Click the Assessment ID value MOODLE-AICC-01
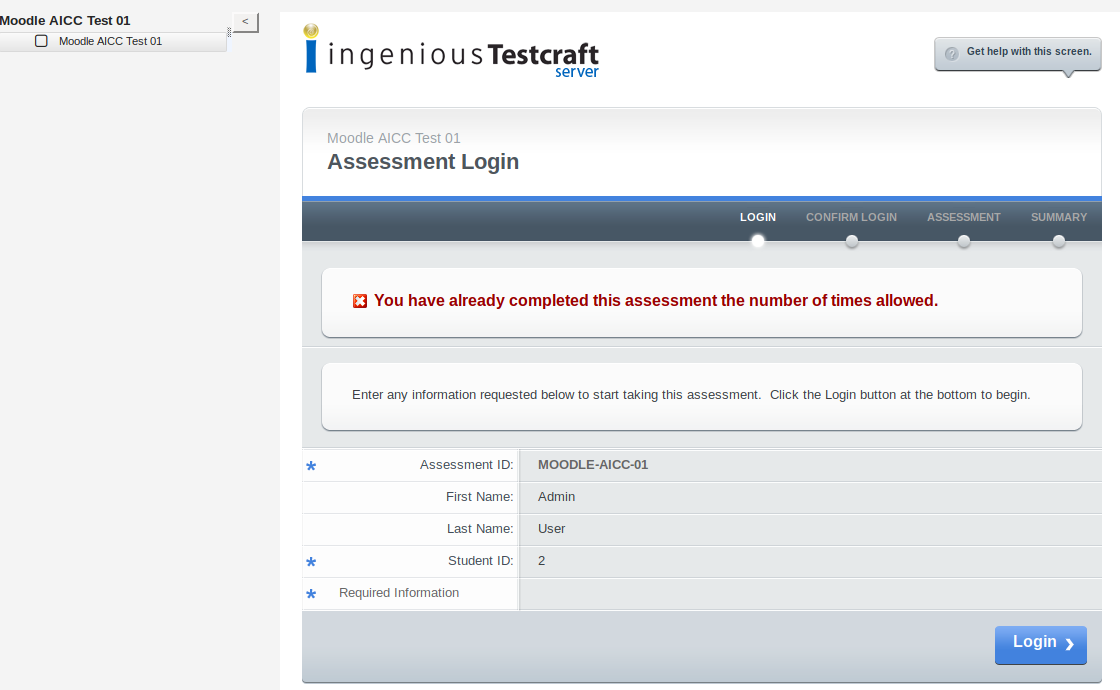 pos(593,465)
